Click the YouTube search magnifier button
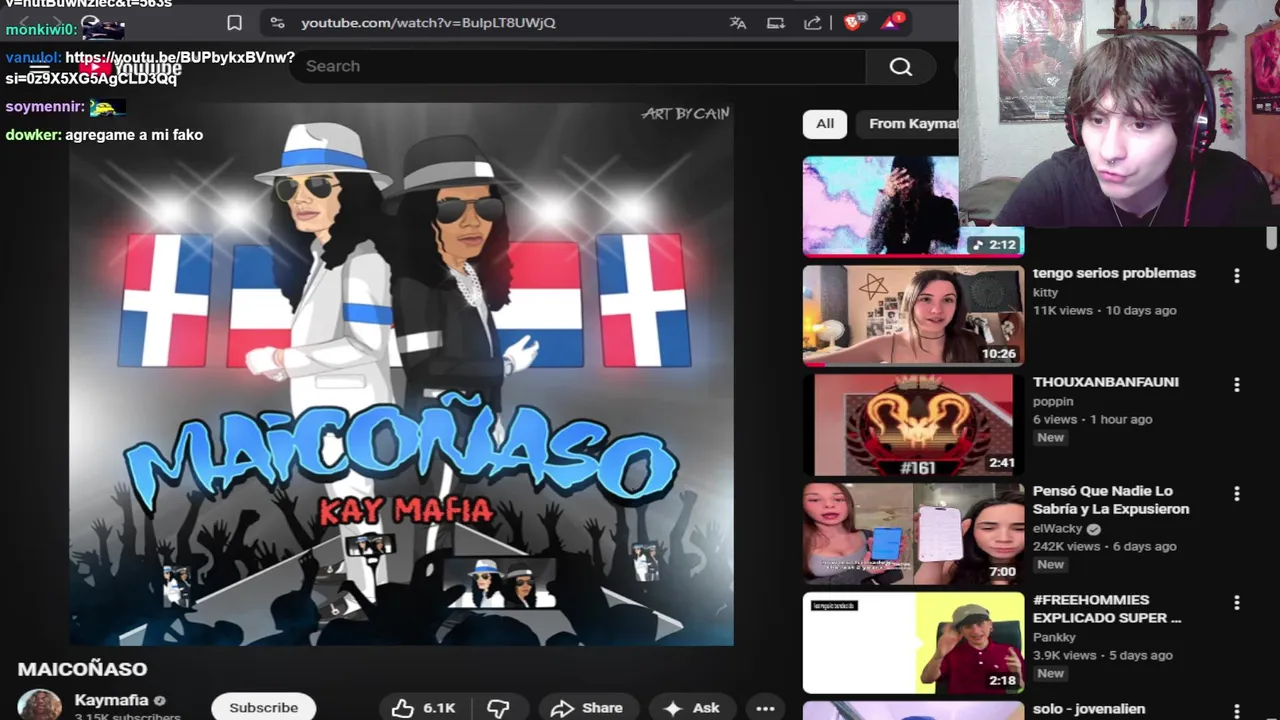The image size is (1280, 720). 901,66
